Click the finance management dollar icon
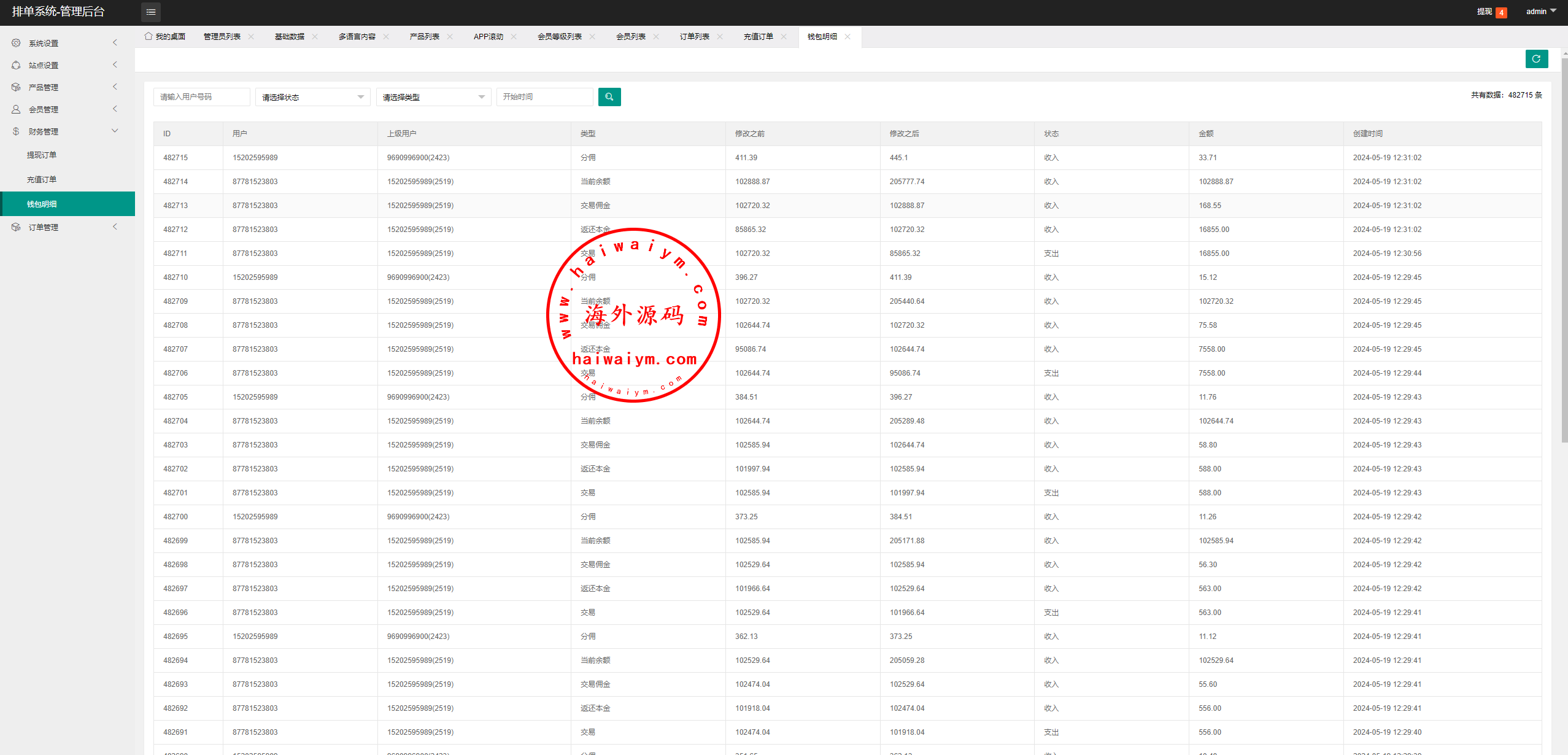Image resolution: width=1568 pixels, height=755 pixels. [16, 131]
